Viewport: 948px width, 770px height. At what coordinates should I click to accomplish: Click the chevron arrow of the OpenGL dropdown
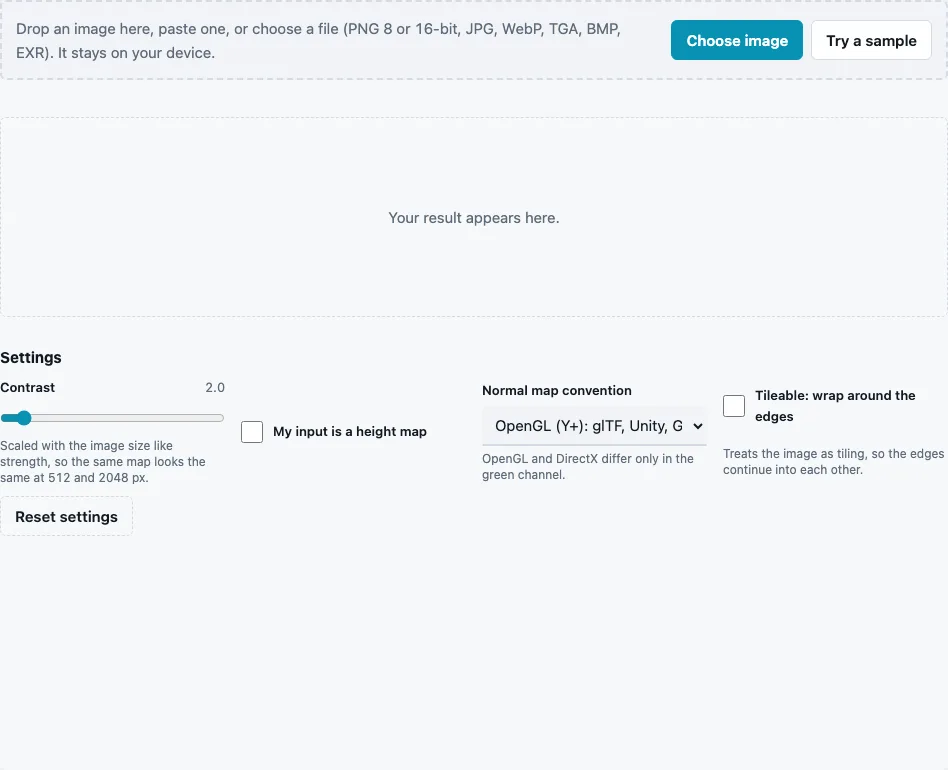coord(698,426)
